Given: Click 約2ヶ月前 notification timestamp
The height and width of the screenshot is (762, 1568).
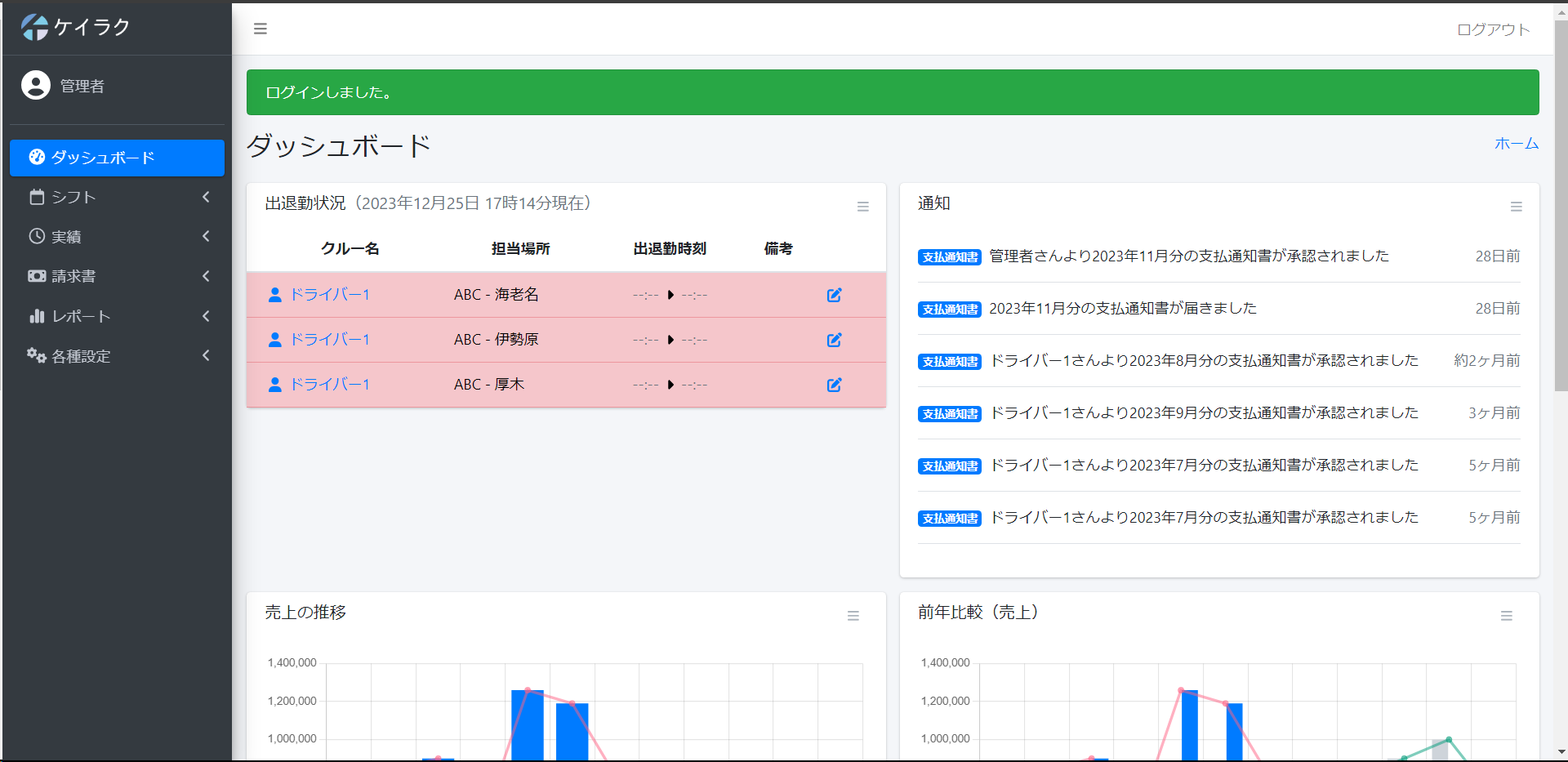Looking at the screenshot, I should (1487, 361).
